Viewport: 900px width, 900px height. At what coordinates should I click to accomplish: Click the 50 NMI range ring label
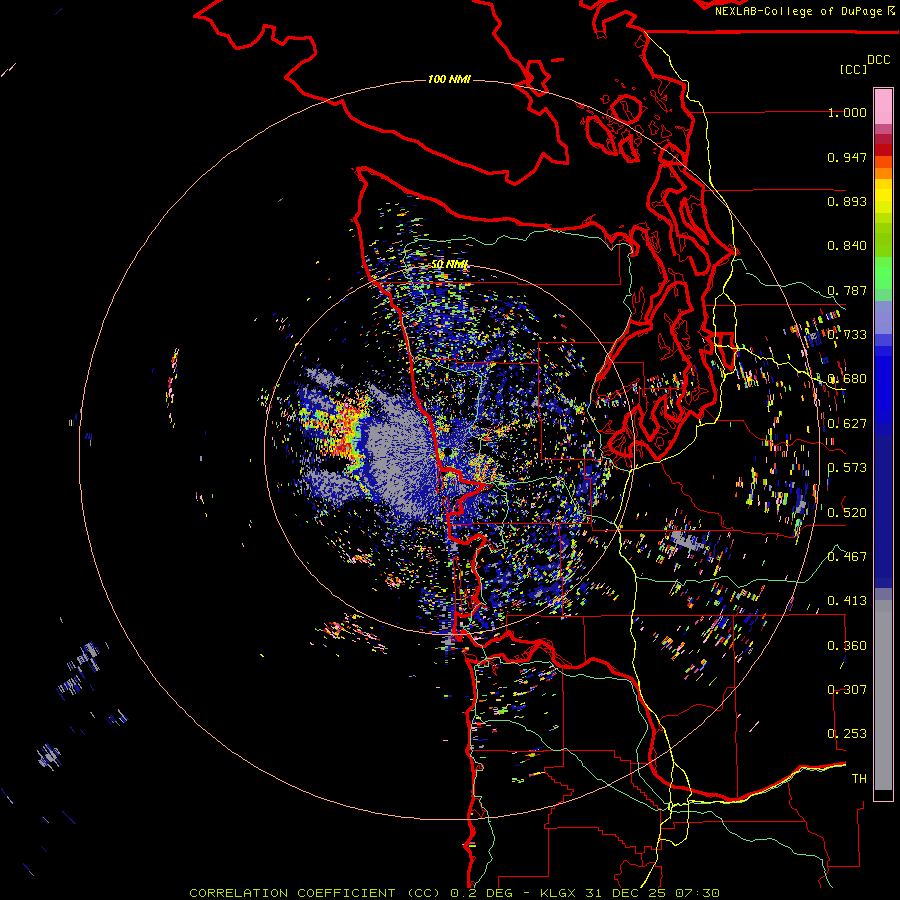pos(449,264)
